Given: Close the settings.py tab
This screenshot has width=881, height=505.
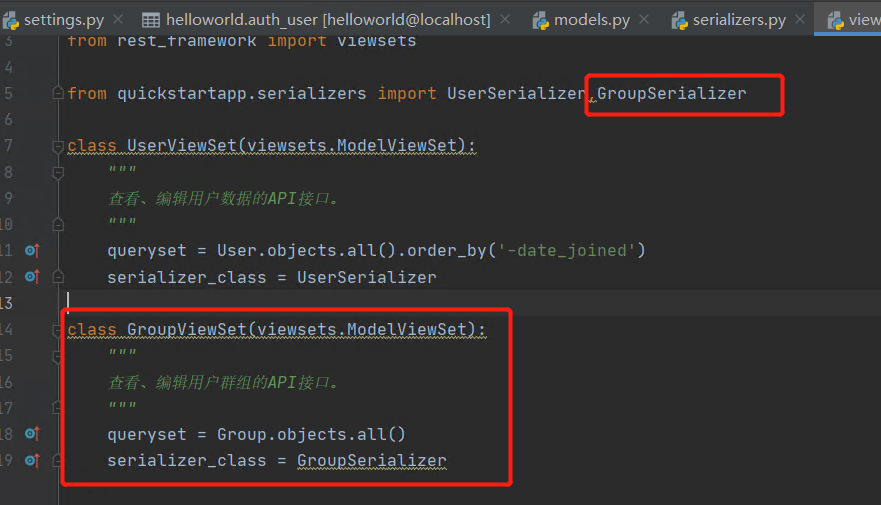Looking at the screenshot, I should pos(118,20).
